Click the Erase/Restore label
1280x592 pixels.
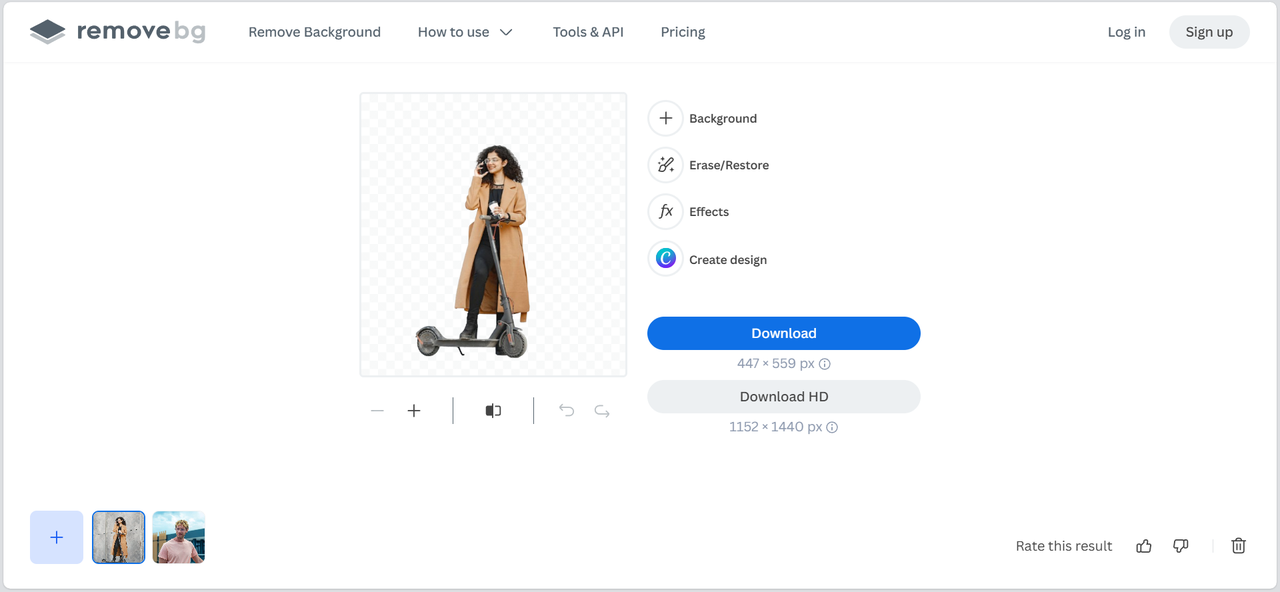pos(729,165)
